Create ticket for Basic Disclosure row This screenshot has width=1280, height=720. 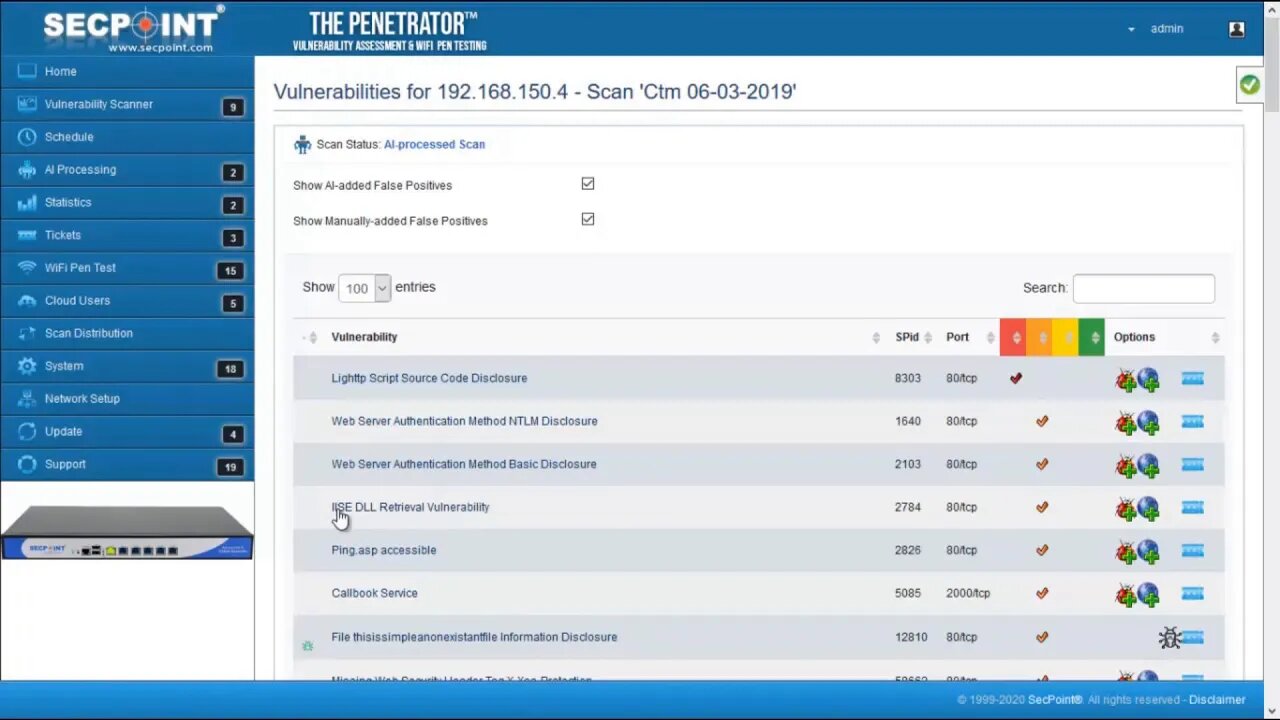1192,465
